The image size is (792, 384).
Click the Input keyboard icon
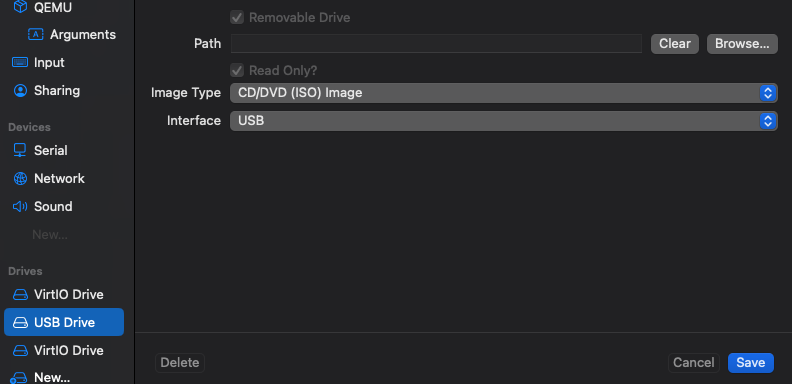[x=20, y=62]
